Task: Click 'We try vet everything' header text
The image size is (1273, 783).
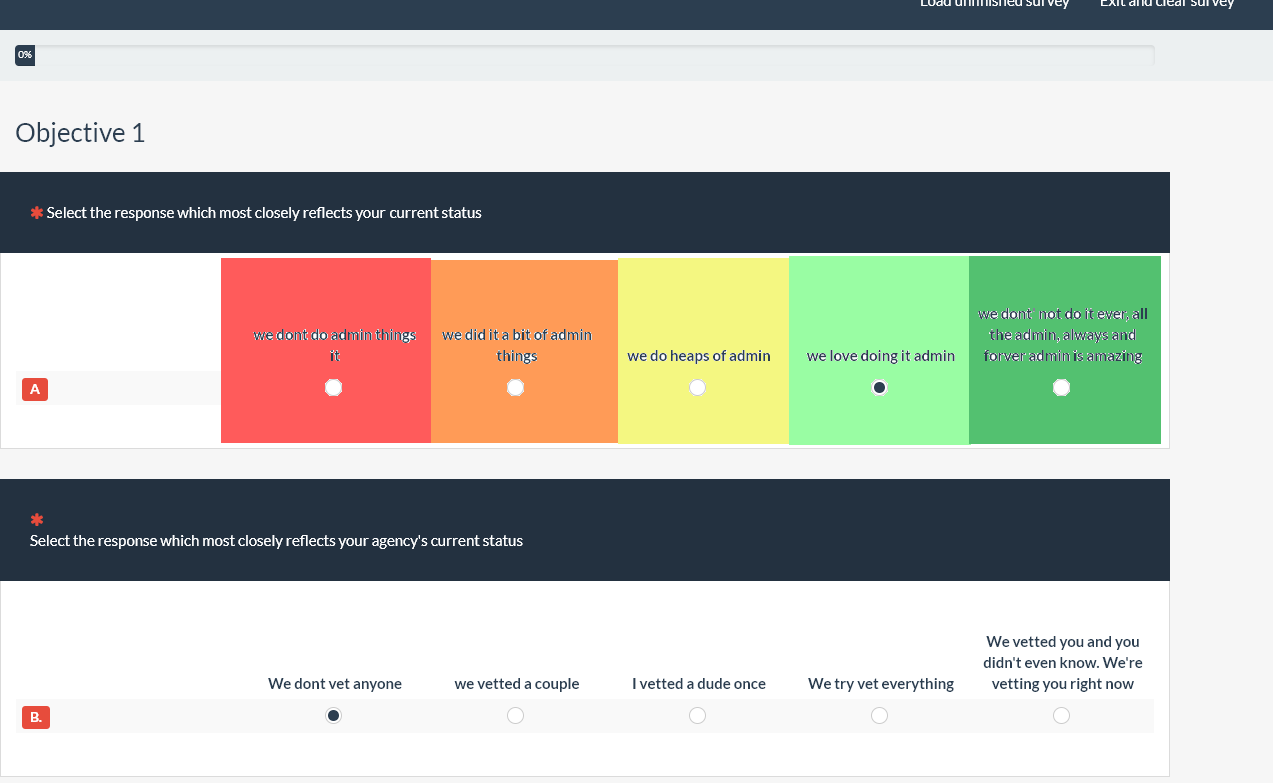Action: point(881,684)
